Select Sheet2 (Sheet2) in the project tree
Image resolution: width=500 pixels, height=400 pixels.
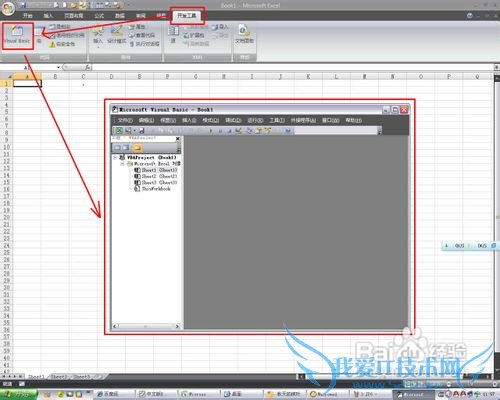click(x=156, y=176)
